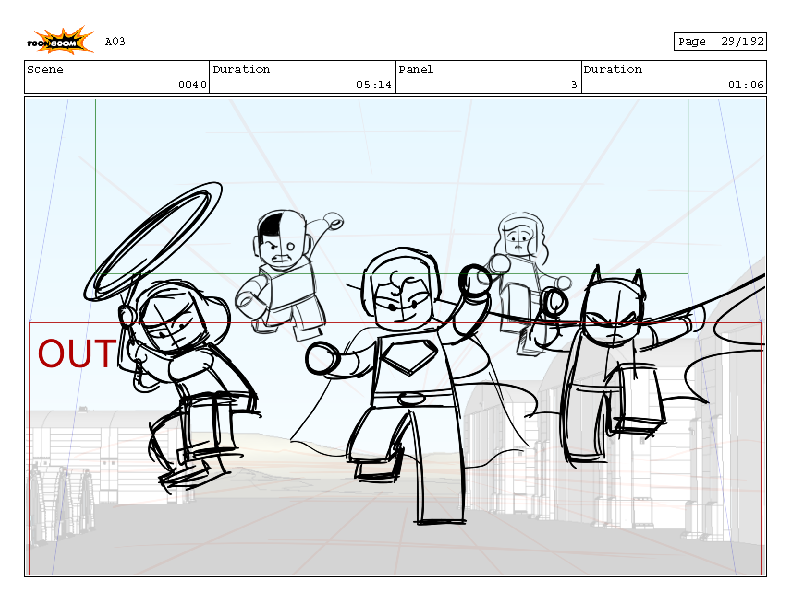
Task: Click the panel number '3'
Action: pos(574,85)
